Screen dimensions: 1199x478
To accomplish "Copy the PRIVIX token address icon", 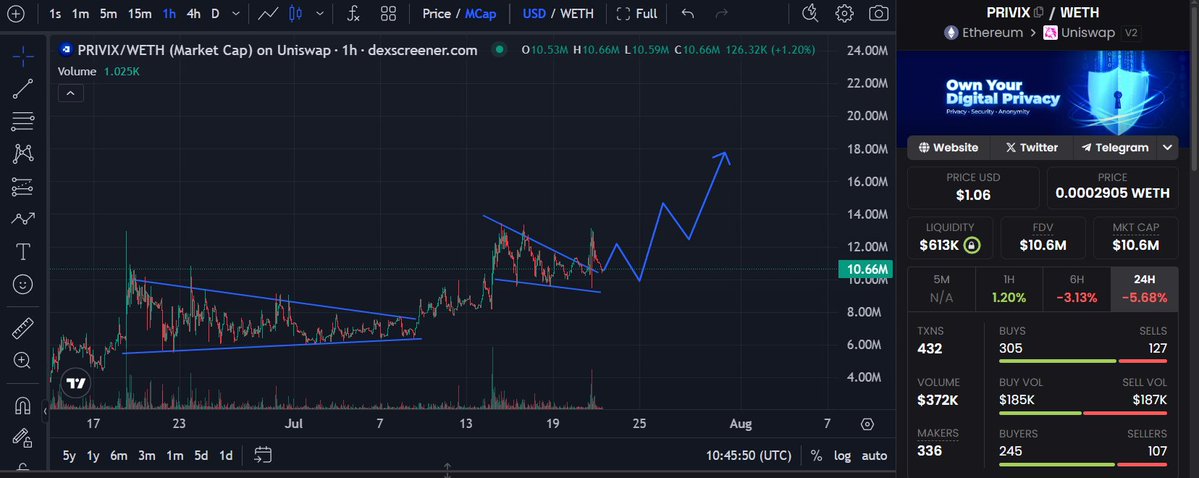I will pos(1038,12).
